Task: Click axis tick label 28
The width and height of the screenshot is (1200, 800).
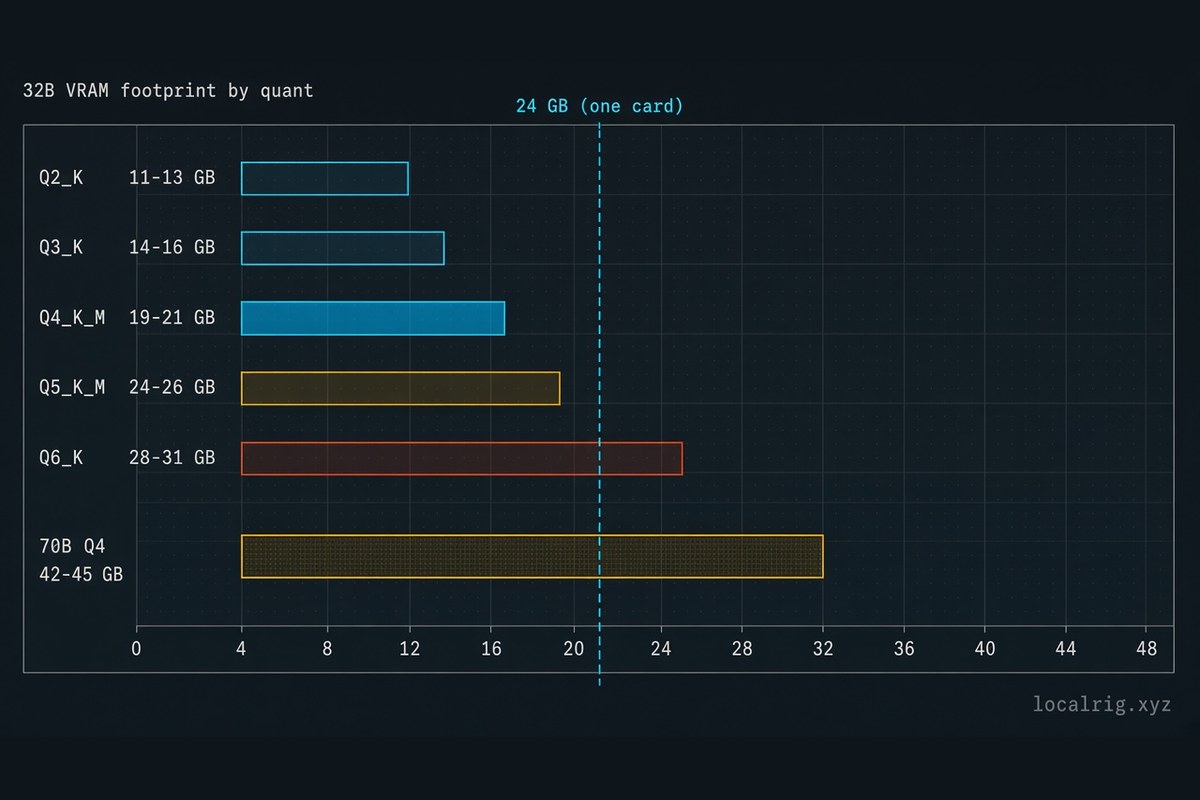Action: [741, 649]
